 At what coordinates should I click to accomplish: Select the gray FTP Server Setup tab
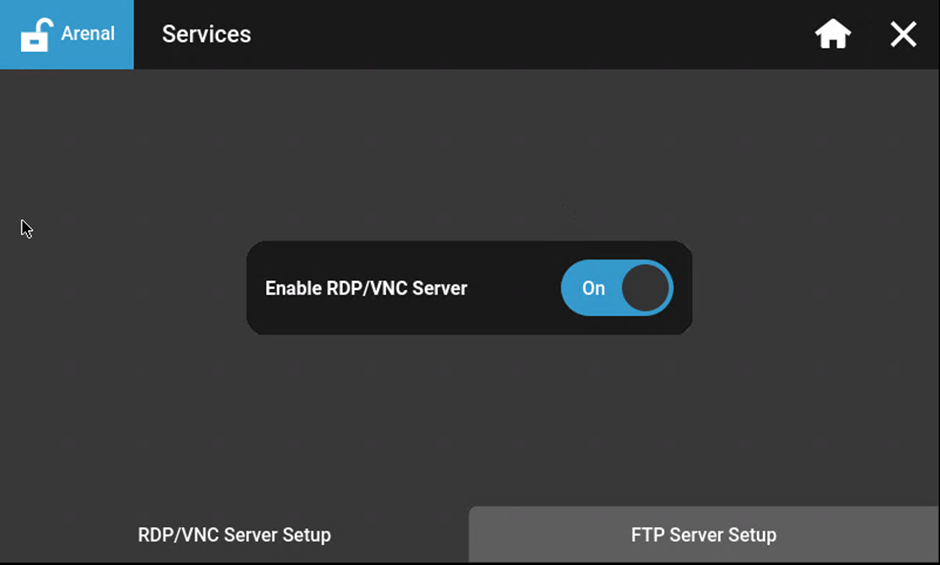(x=704, y=535)
